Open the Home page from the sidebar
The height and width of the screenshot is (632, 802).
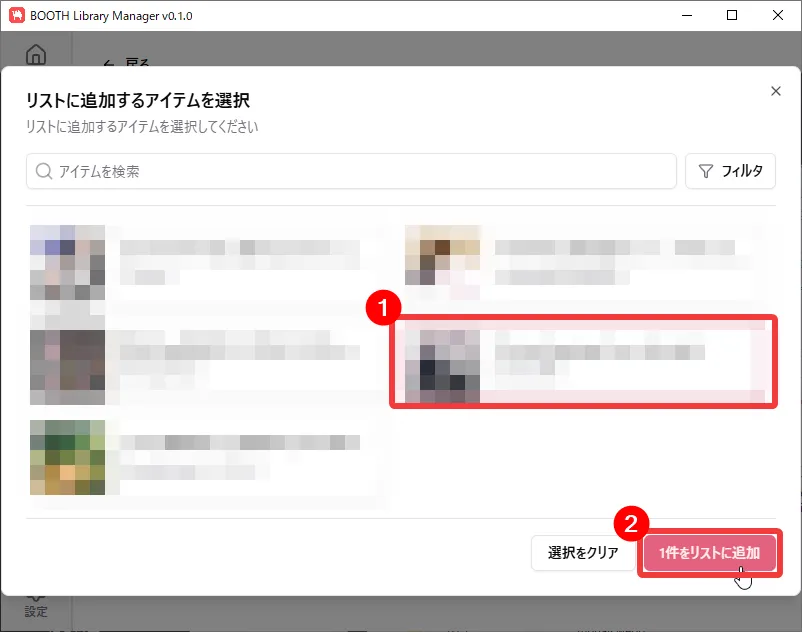[x=36, y=55]
